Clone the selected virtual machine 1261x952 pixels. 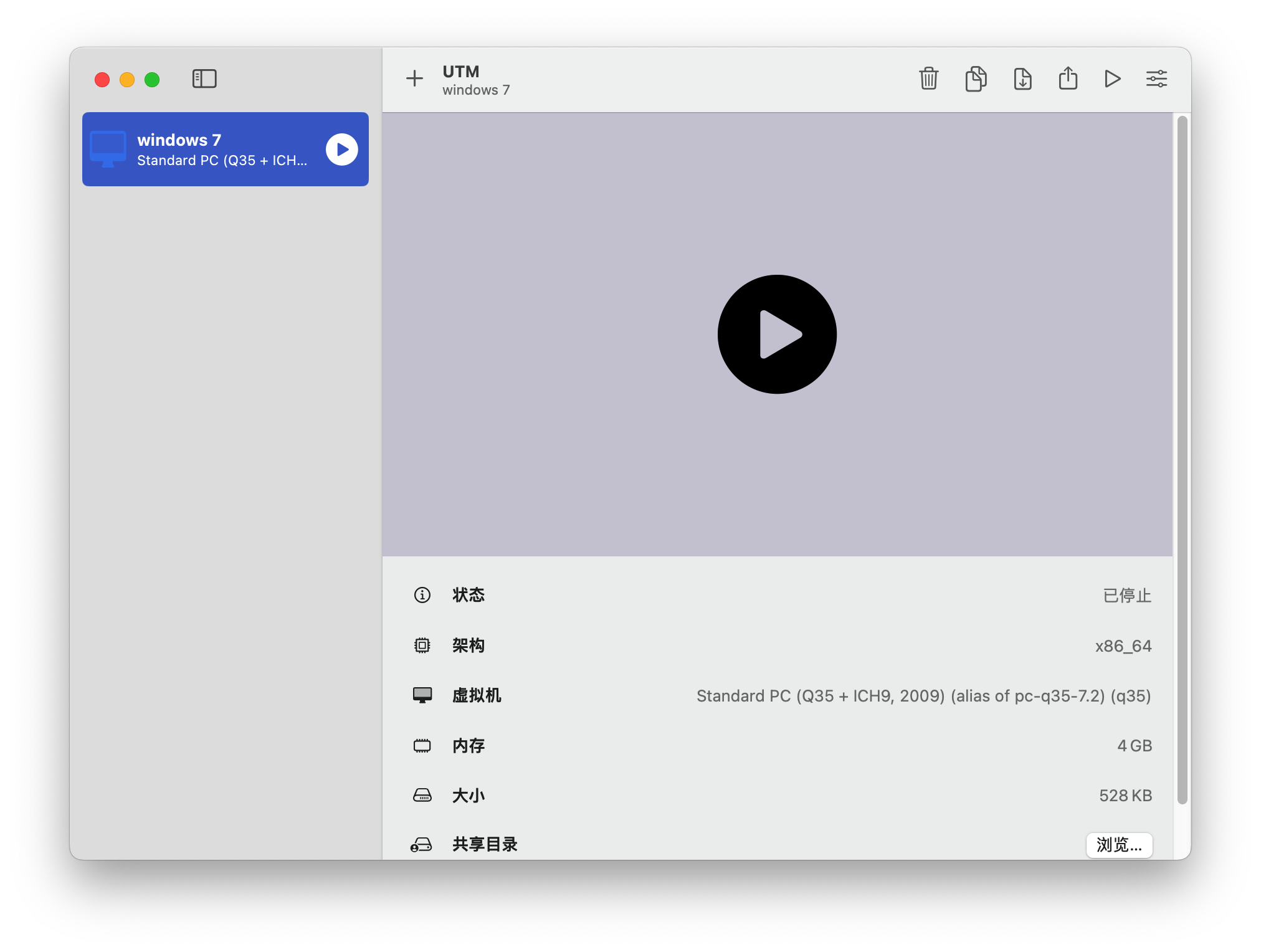coord(976,79)
